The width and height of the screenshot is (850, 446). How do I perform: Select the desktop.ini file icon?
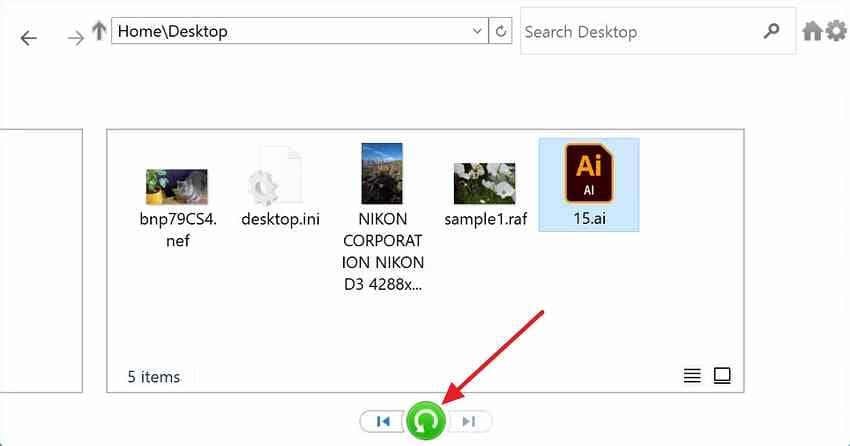[275, 176]
